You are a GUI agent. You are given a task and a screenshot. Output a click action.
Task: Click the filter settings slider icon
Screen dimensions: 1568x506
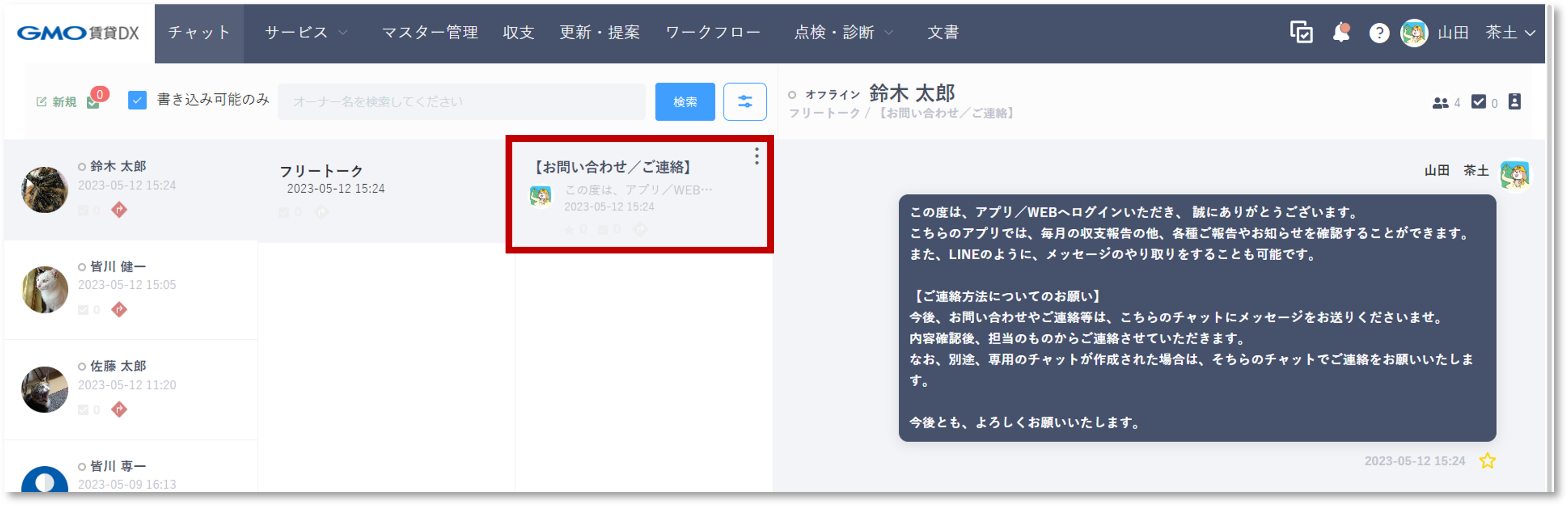click(744, 102)
